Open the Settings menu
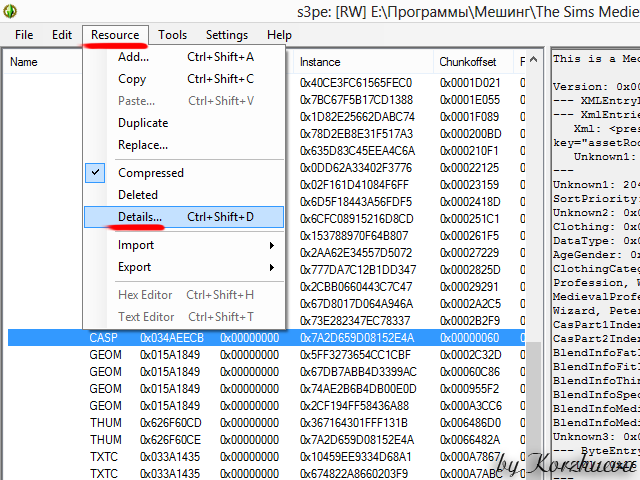 [x=226, y=35]
